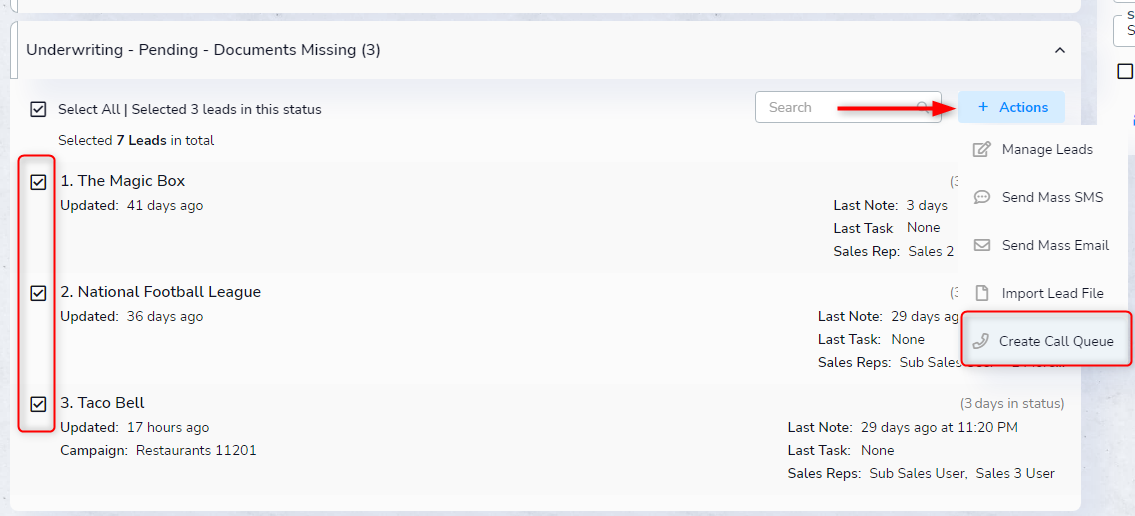This screenshot has width=1135, height=516.
Task: Click the plus icon on the Actions button
Action: point(983,107)
